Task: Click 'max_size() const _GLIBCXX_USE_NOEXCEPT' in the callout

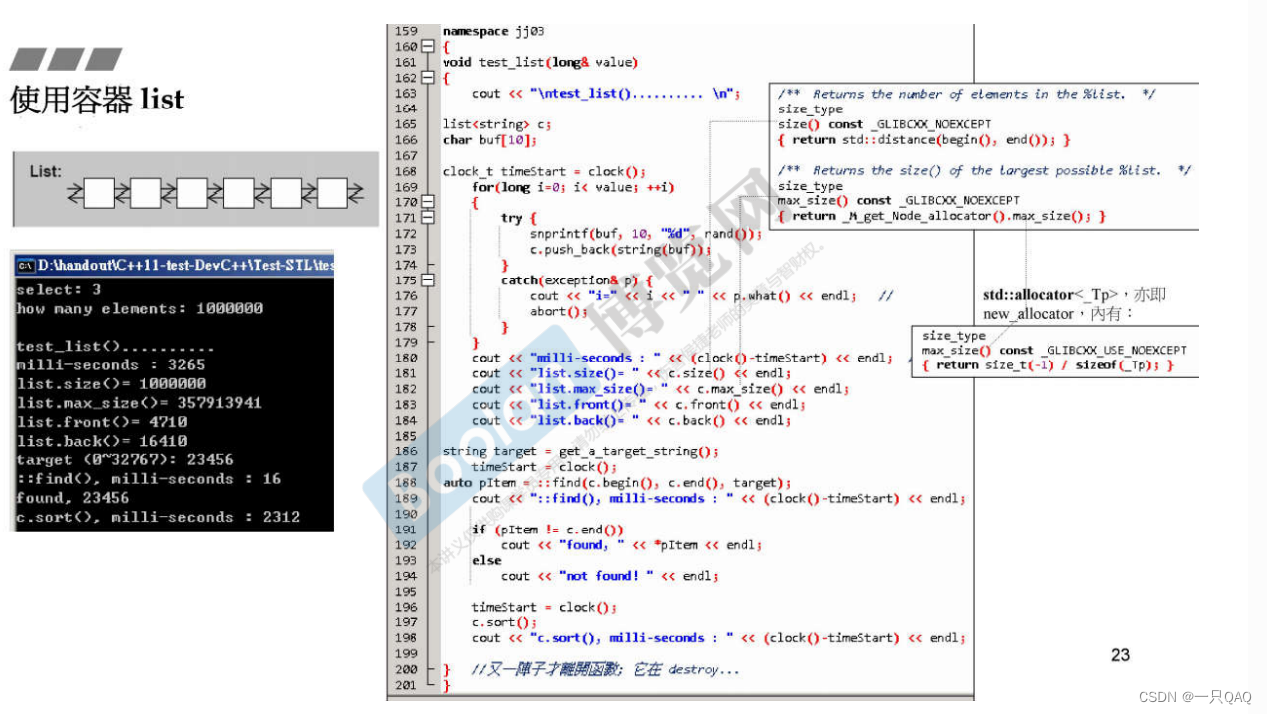Action: [x=1054, y=350]
